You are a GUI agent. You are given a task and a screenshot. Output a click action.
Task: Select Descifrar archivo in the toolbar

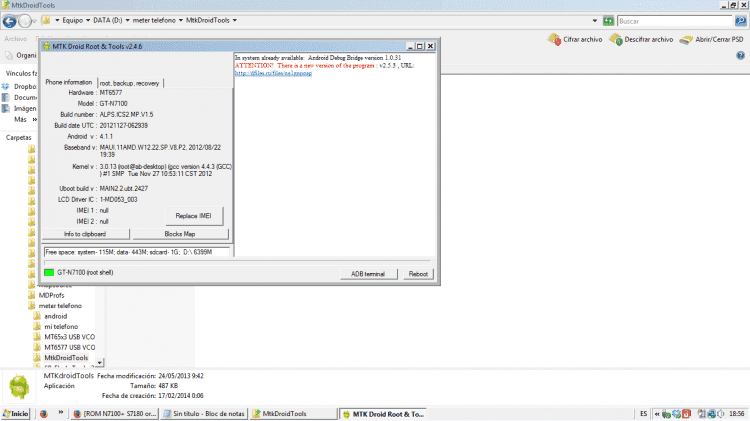click(641, 39)
